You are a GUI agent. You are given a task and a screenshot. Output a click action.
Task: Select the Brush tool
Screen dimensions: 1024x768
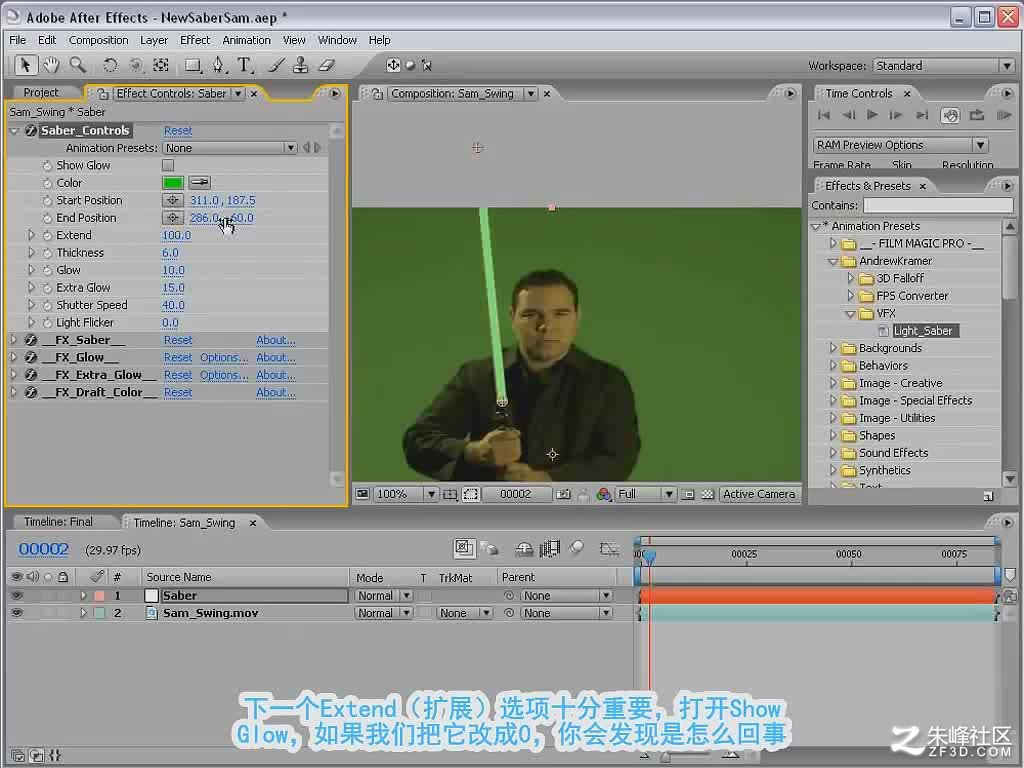coord(276,65)
